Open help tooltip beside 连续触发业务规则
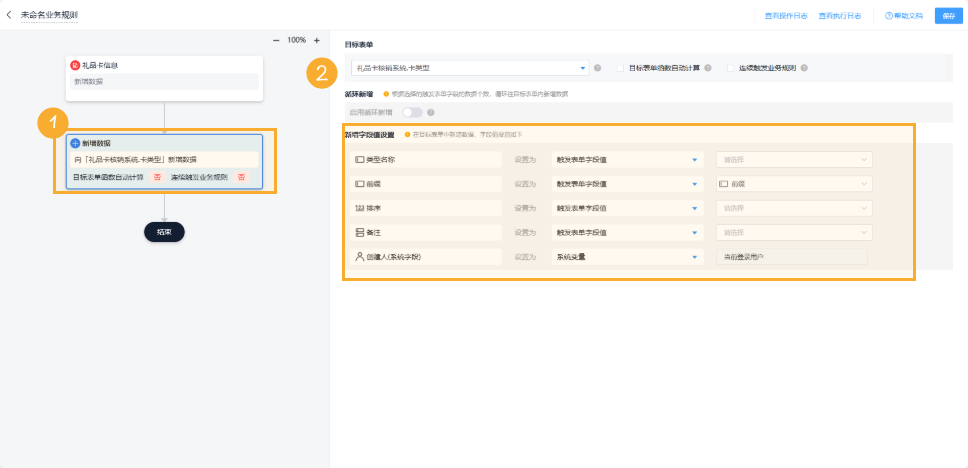The width and height of the screenshot is (968, 468). coord(804,68)
